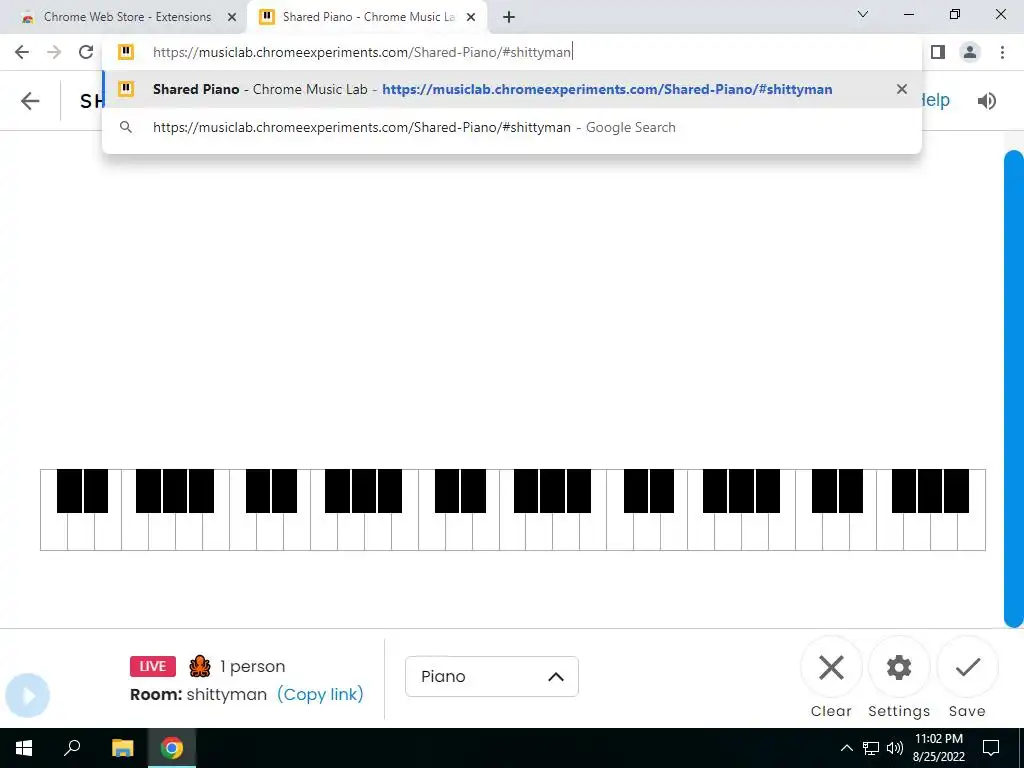This screenshot has width=1024, height=768.
Task: Open File Explorer from the taskbar
Action: pyautogui.click(x=122, y=748)
